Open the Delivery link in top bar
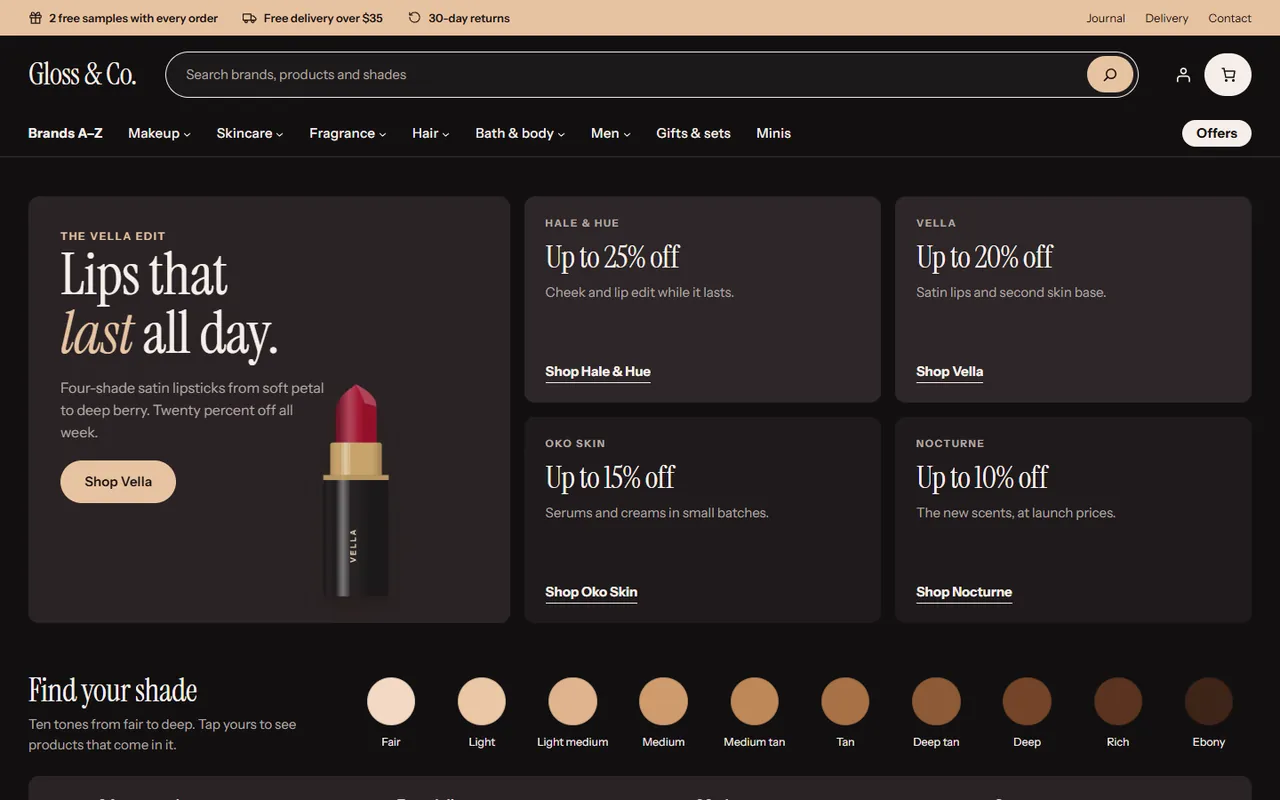The height and width of the screenshot is (800, 1280). [x=1167, y=18]
